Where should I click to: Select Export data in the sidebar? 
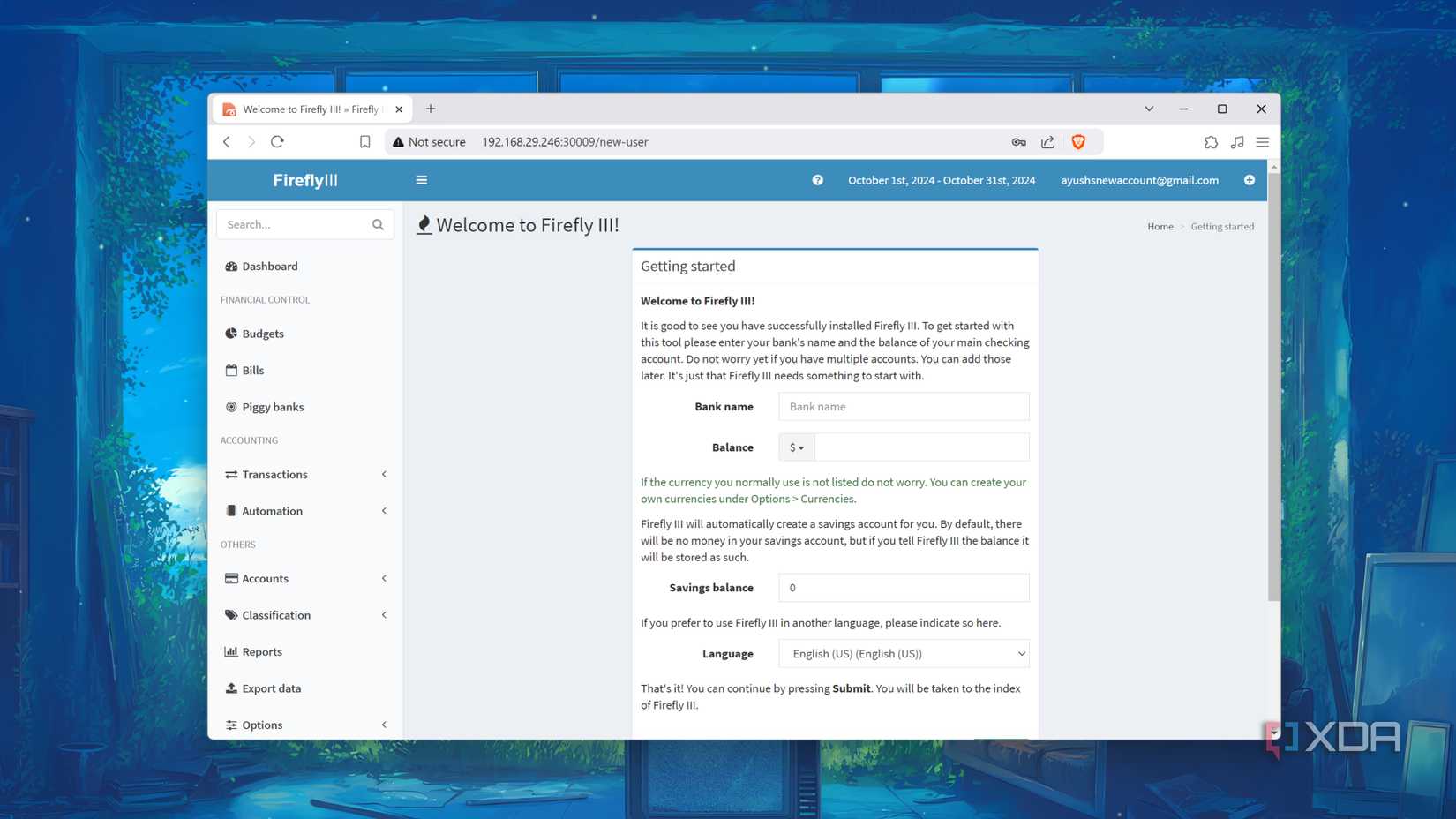[271, 688]
